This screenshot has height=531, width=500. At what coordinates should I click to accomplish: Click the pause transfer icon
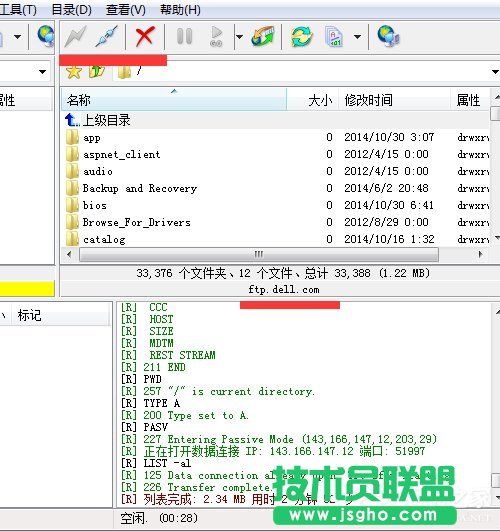[185, 36]
